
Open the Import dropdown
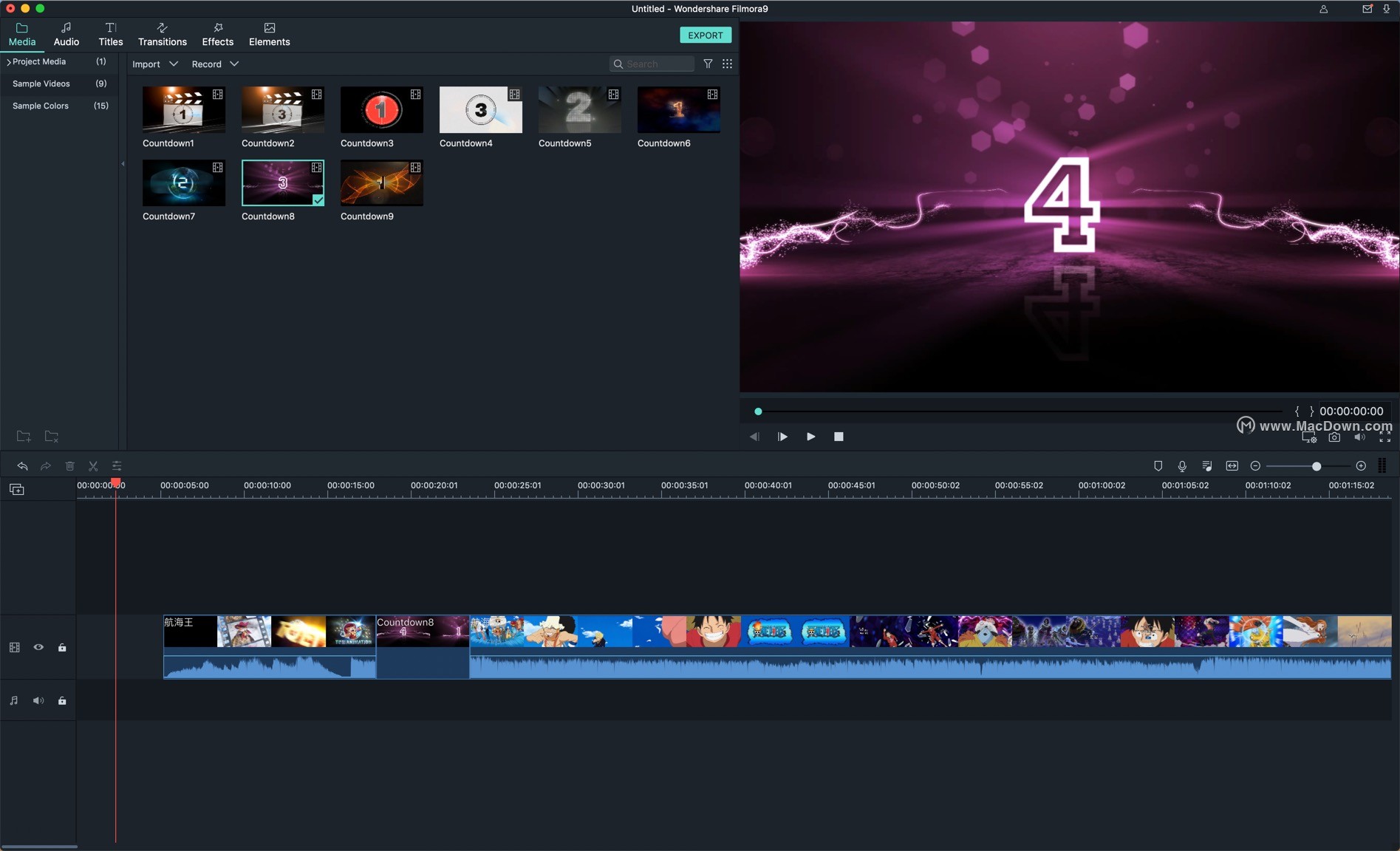155,64
